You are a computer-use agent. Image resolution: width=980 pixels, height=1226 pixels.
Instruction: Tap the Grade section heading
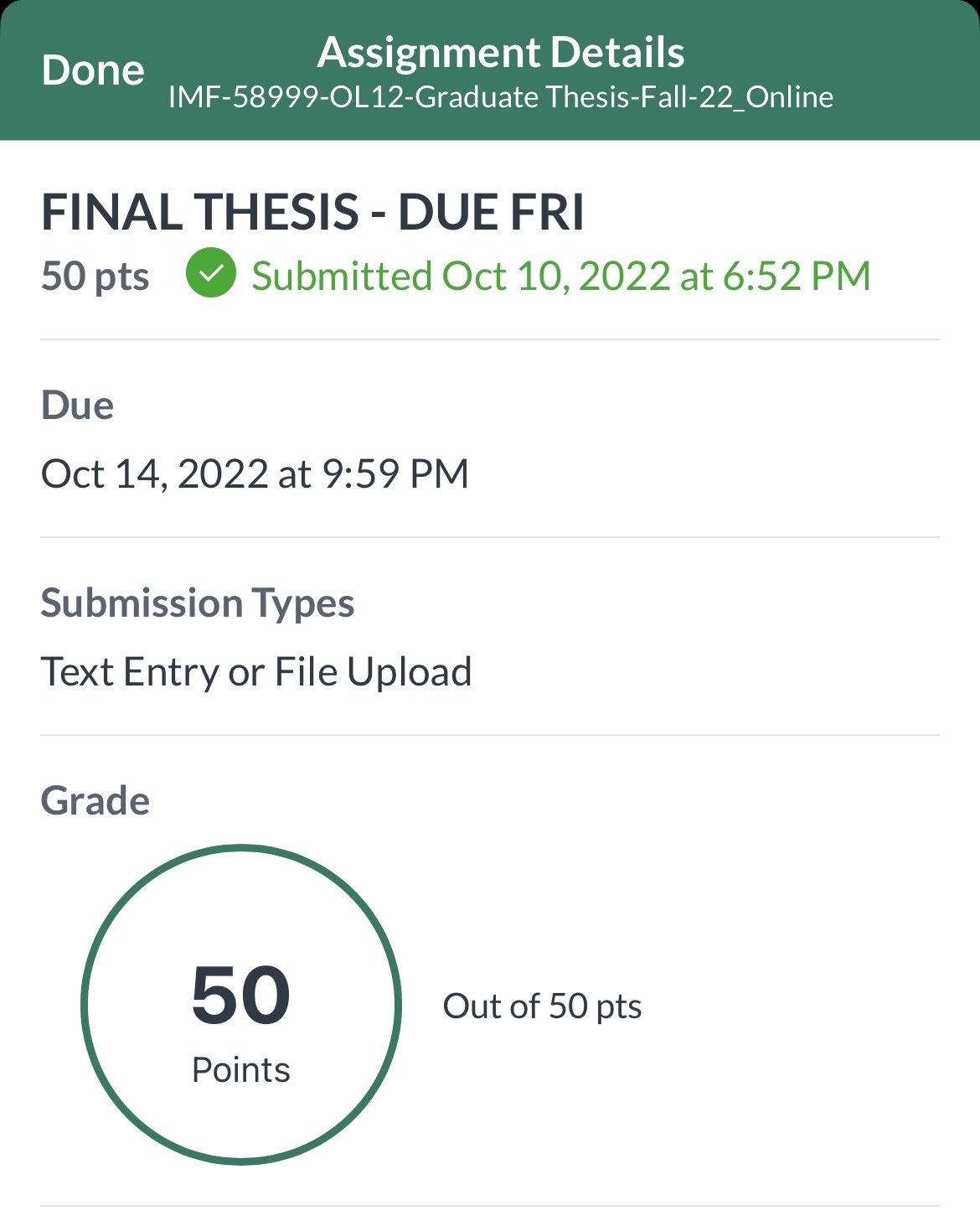pos(95,801)
